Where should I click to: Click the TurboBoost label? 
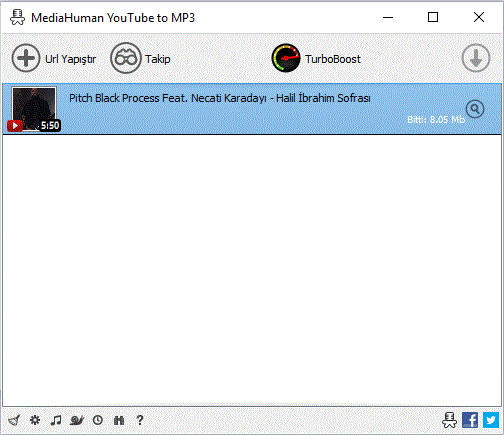pyautogui.click(x=333, y=59)
